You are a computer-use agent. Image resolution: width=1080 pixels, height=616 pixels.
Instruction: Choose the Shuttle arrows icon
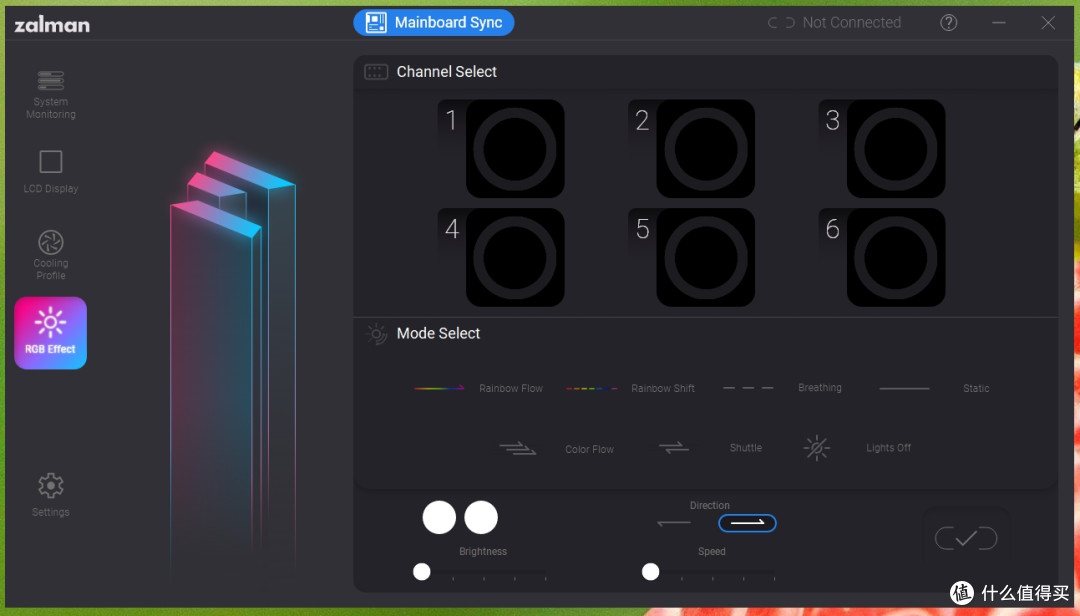[674, 448]
